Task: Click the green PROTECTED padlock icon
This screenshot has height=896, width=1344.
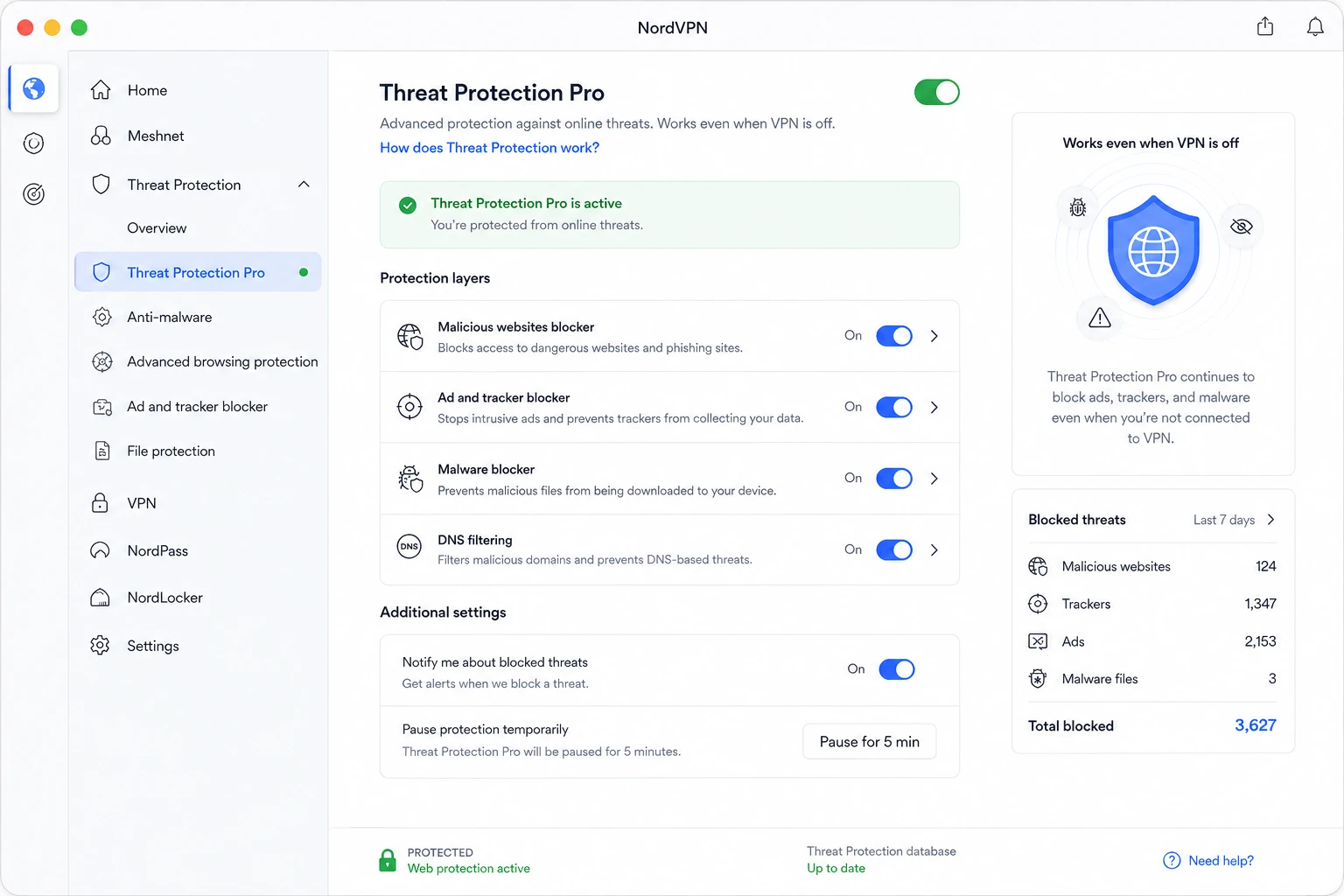Action: pyautogui.click(x=388, y=860)
